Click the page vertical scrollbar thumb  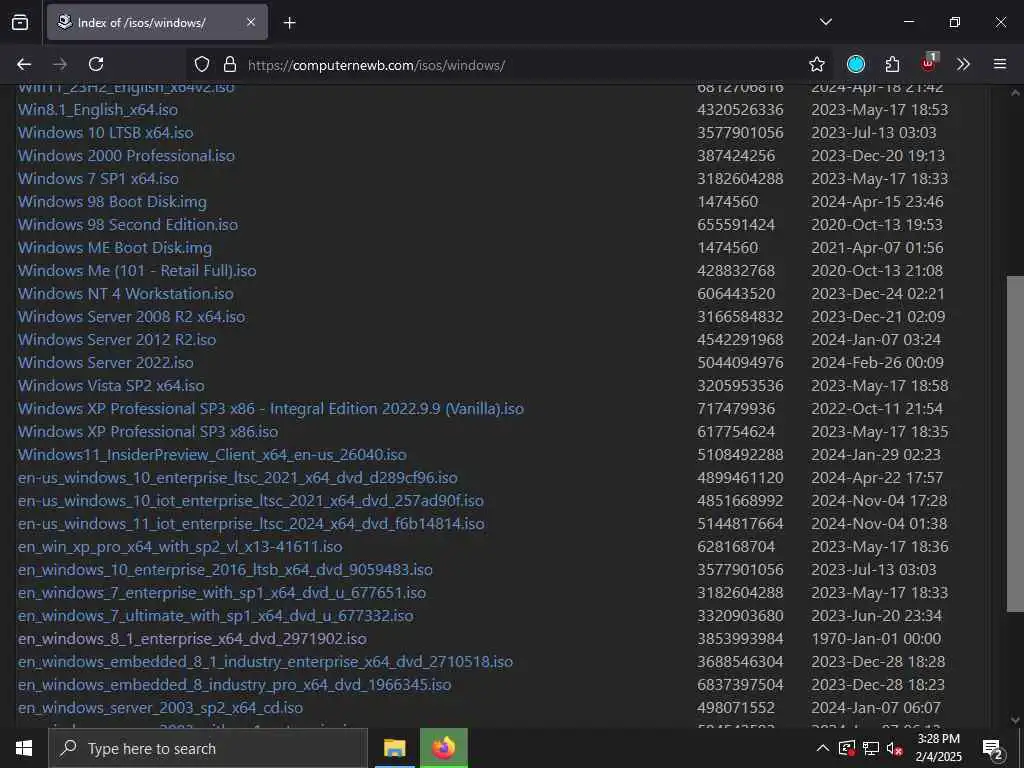(x=1015, y=443)
